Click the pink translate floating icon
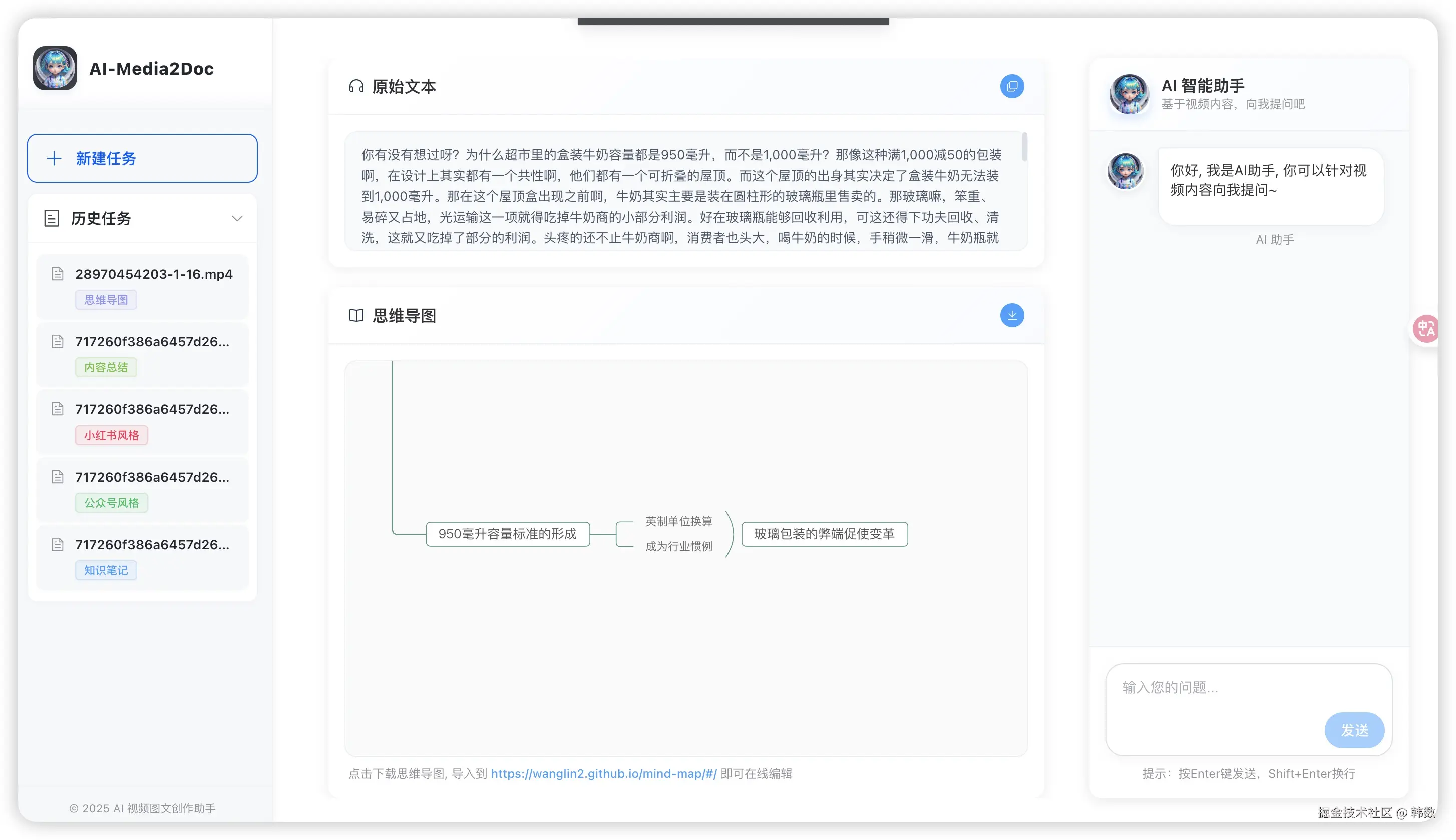This screenshot has height=840, width=1456. pos(1425,329)
